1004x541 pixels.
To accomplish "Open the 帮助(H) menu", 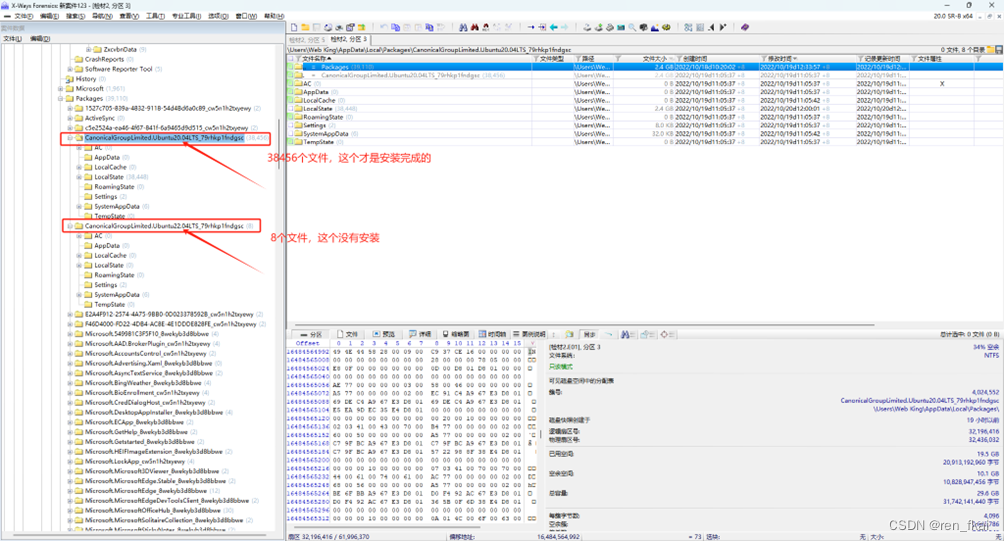I will point(274,16).
